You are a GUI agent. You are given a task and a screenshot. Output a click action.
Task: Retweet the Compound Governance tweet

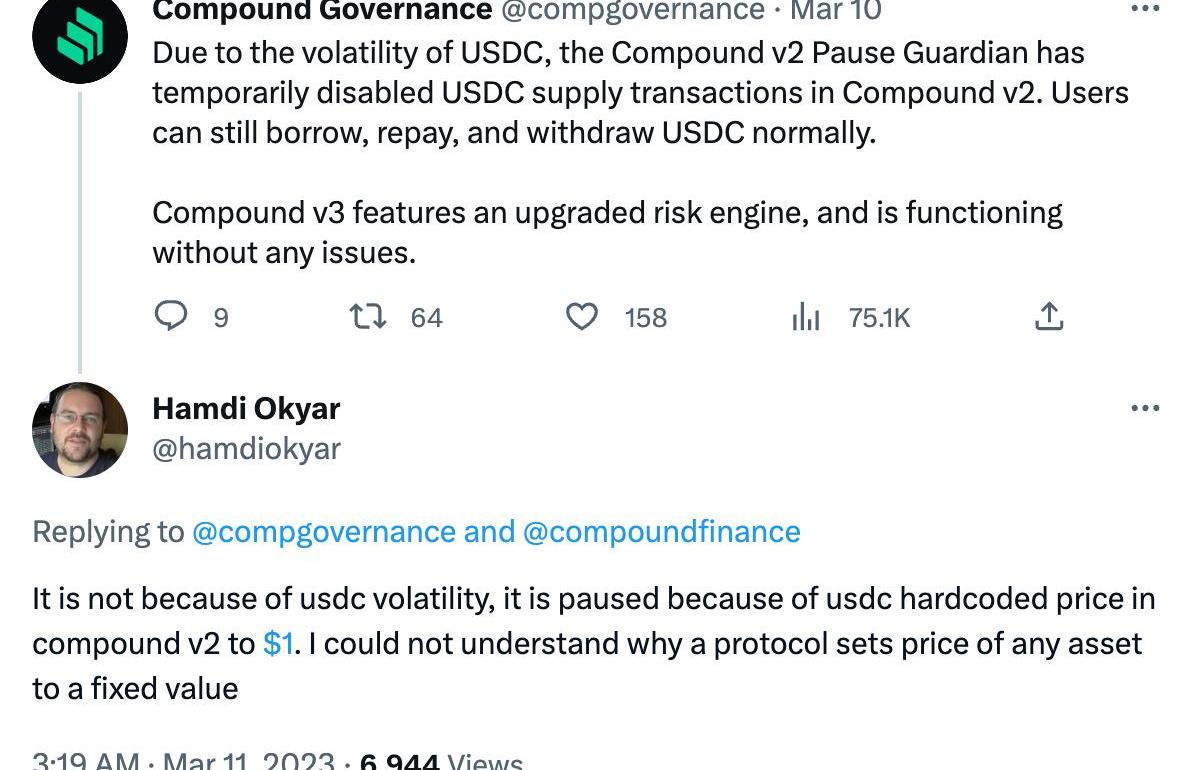[367, 316]
